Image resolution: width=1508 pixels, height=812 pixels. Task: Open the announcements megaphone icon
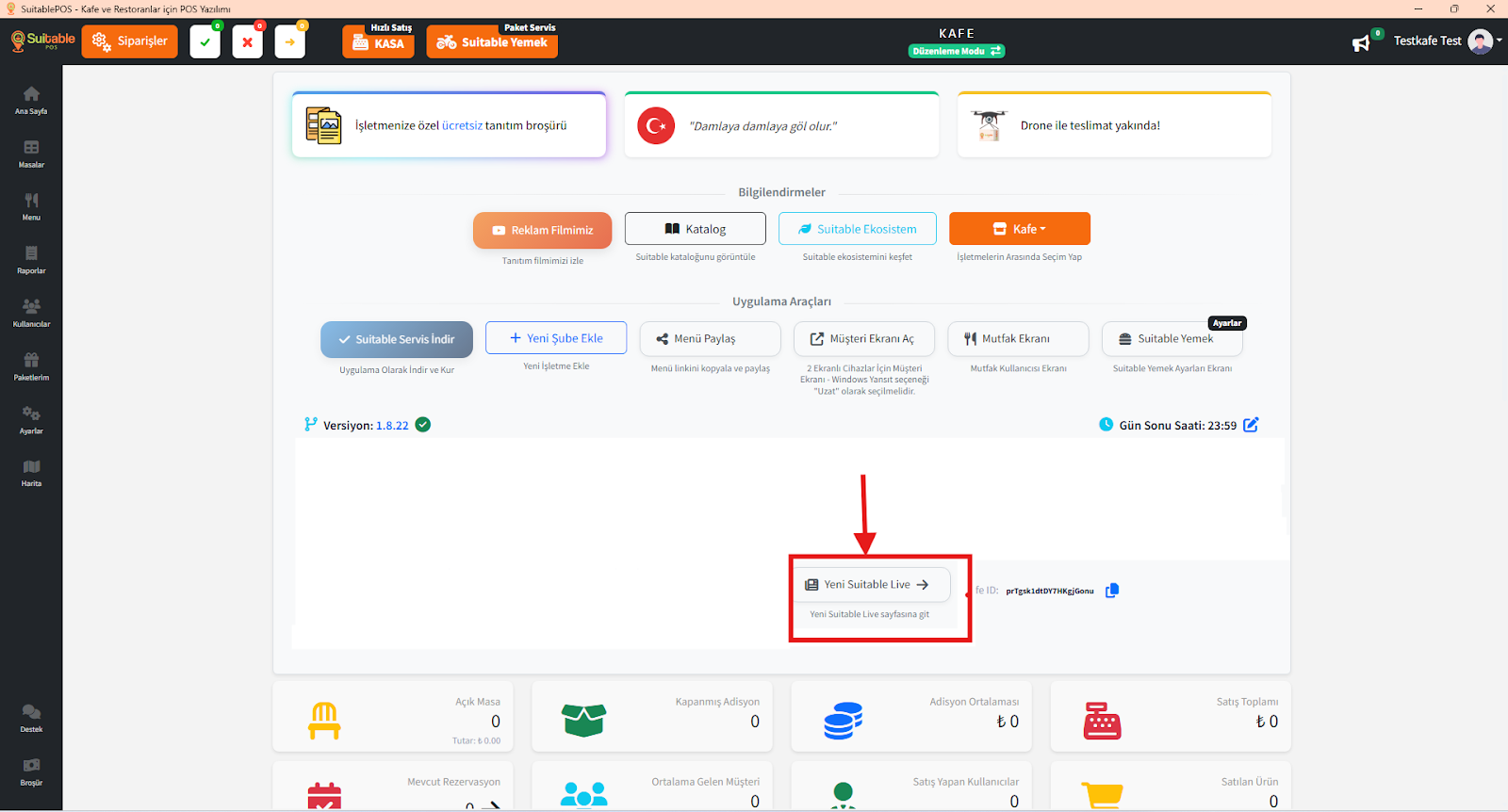pyautogui.click(x=1361, y=42)
